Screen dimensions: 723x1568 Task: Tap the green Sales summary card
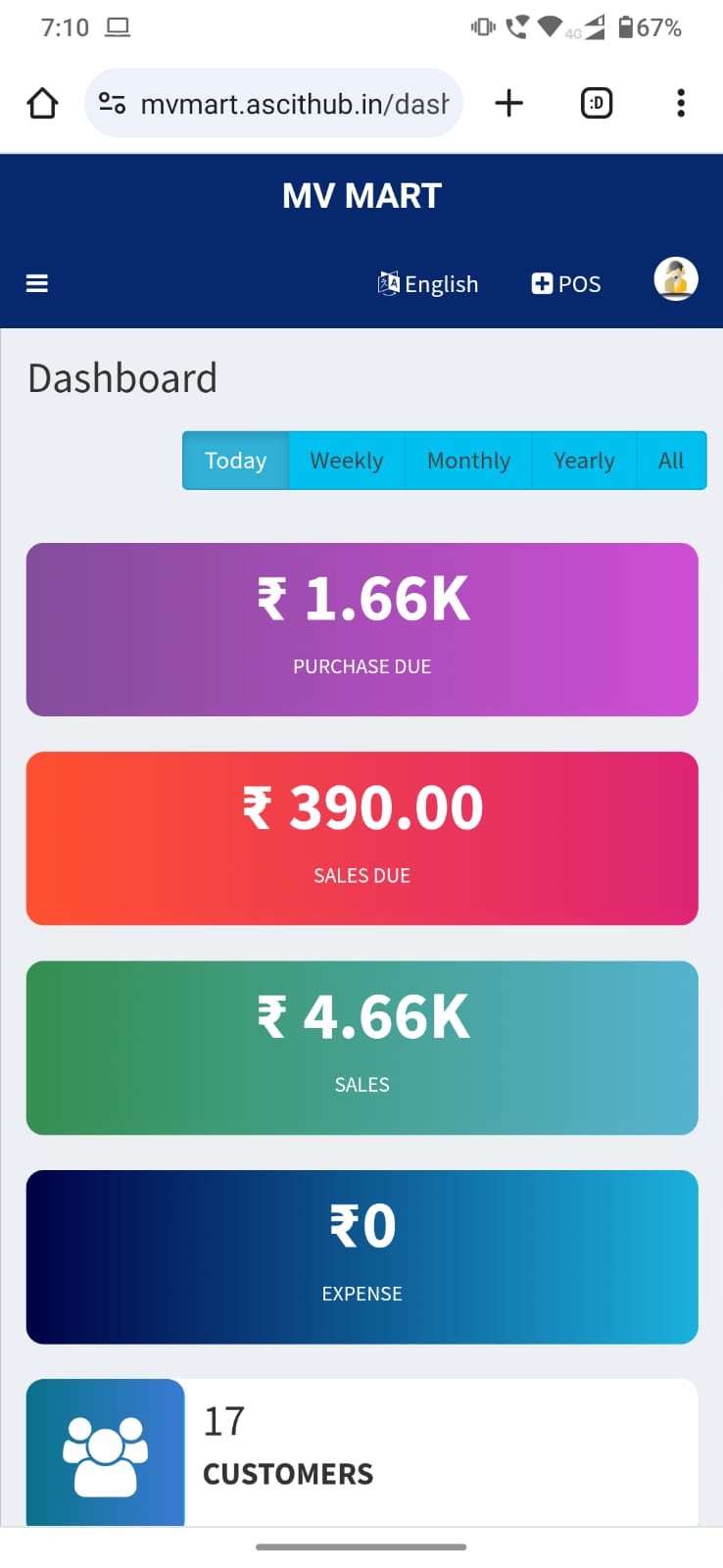pyautogui.click(x=361, y=1048)
